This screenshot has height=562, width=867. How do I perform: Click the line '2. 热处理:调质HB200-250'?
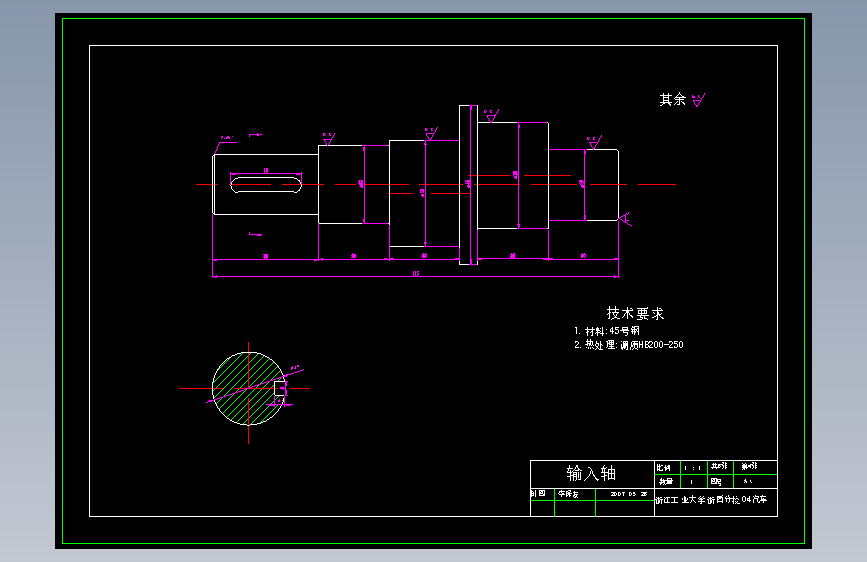click(x=629, y=345)
